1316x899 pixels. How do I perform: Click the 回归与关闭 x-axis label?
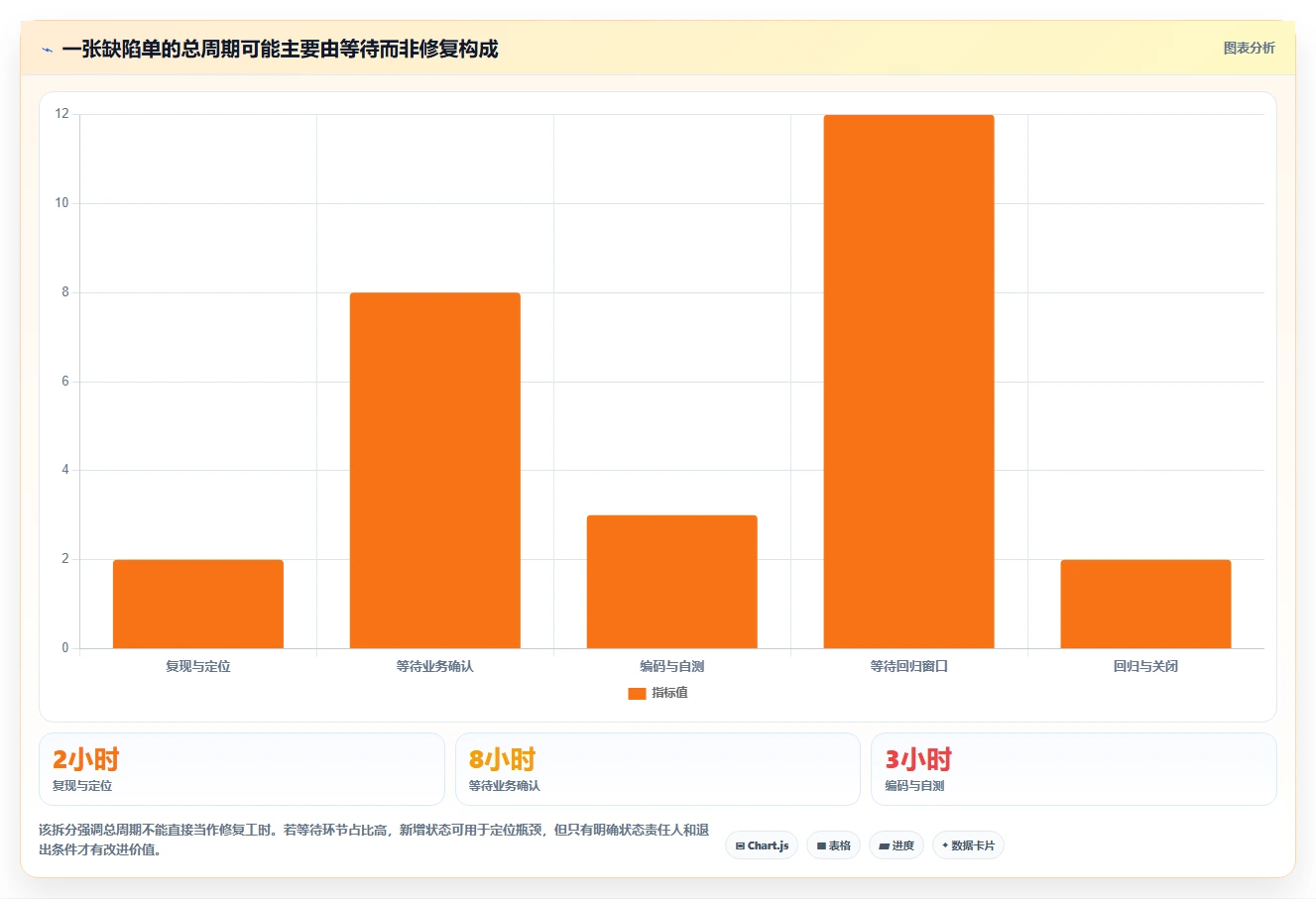(1146, 666)
